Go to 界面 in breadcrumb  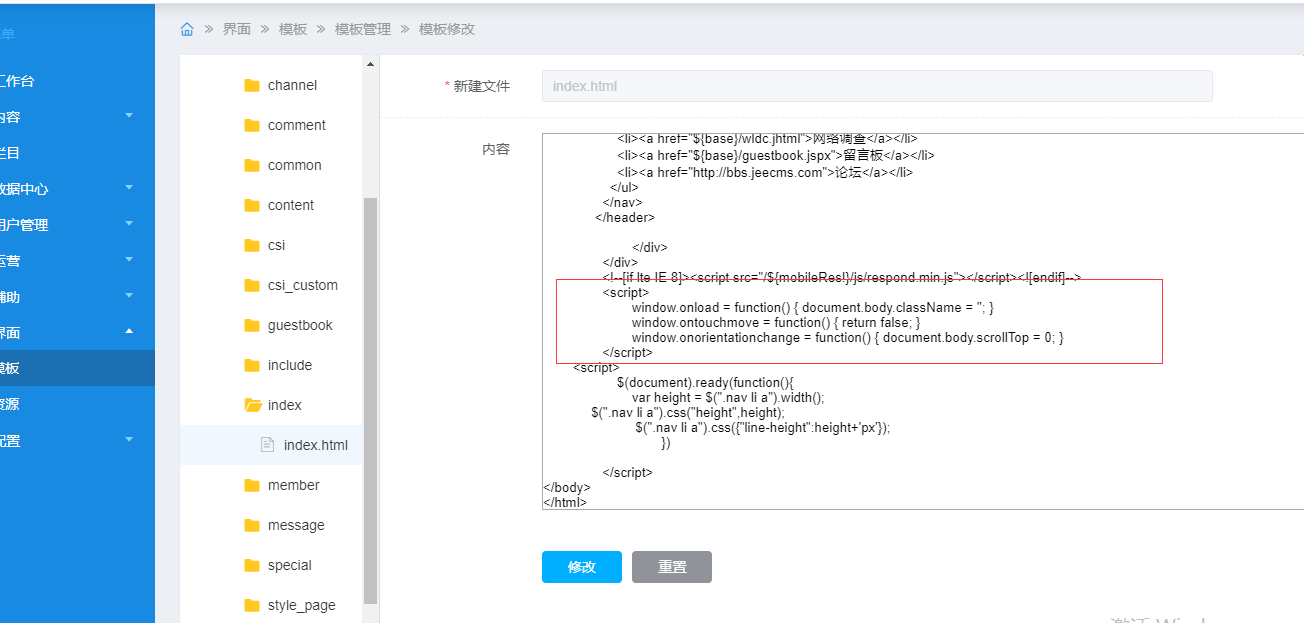[237, 29]
